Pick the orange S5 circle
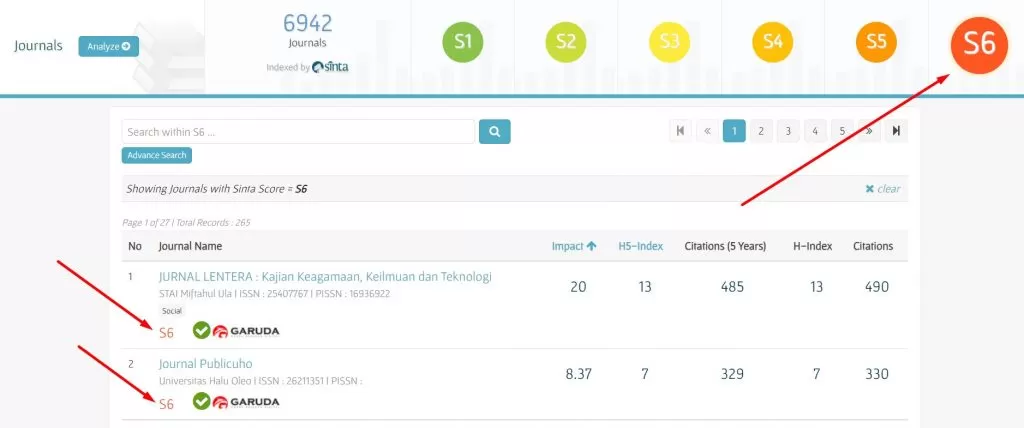 click(876, 42)
